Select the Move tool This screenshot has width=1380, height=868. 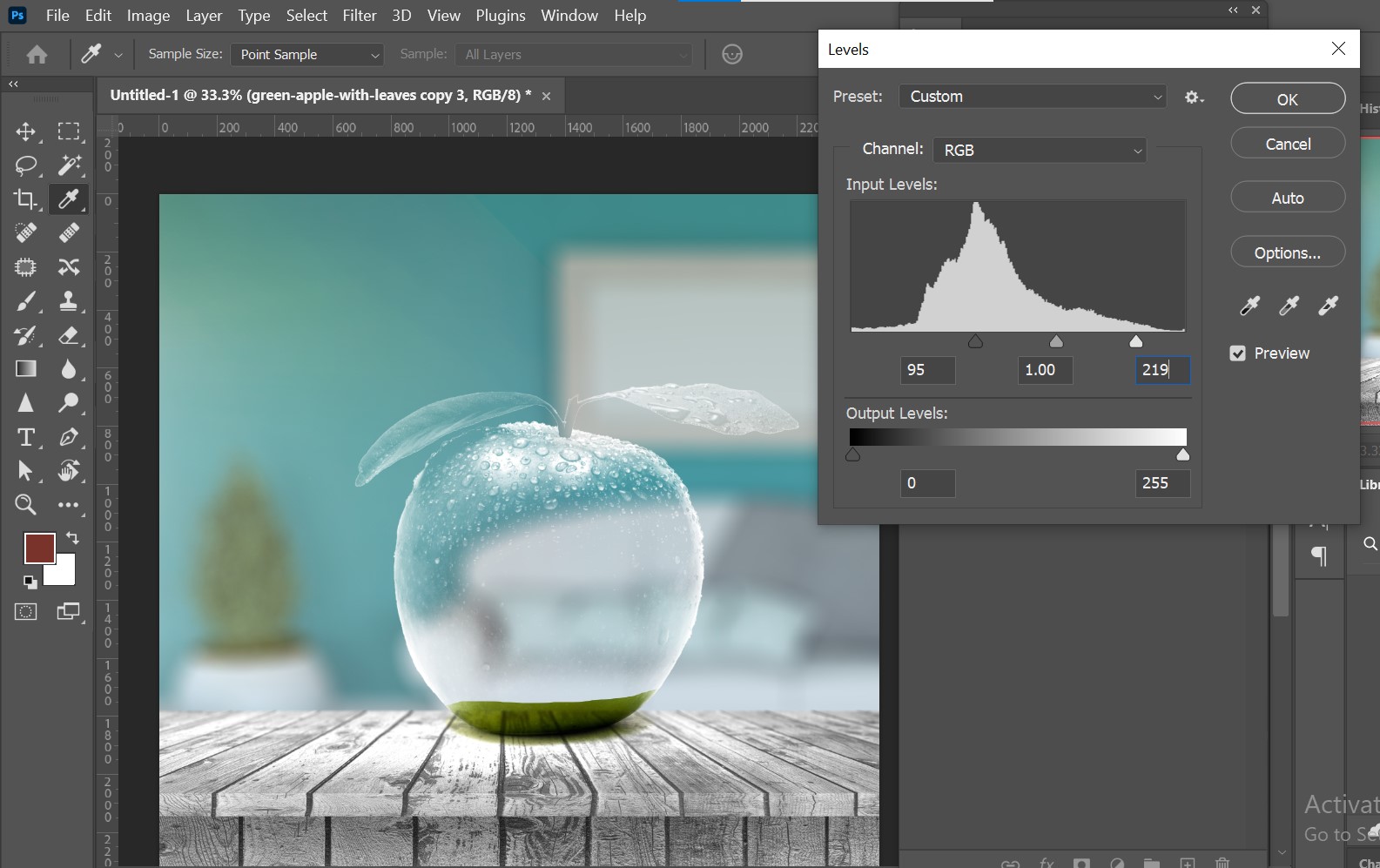(x=26, y=131)
